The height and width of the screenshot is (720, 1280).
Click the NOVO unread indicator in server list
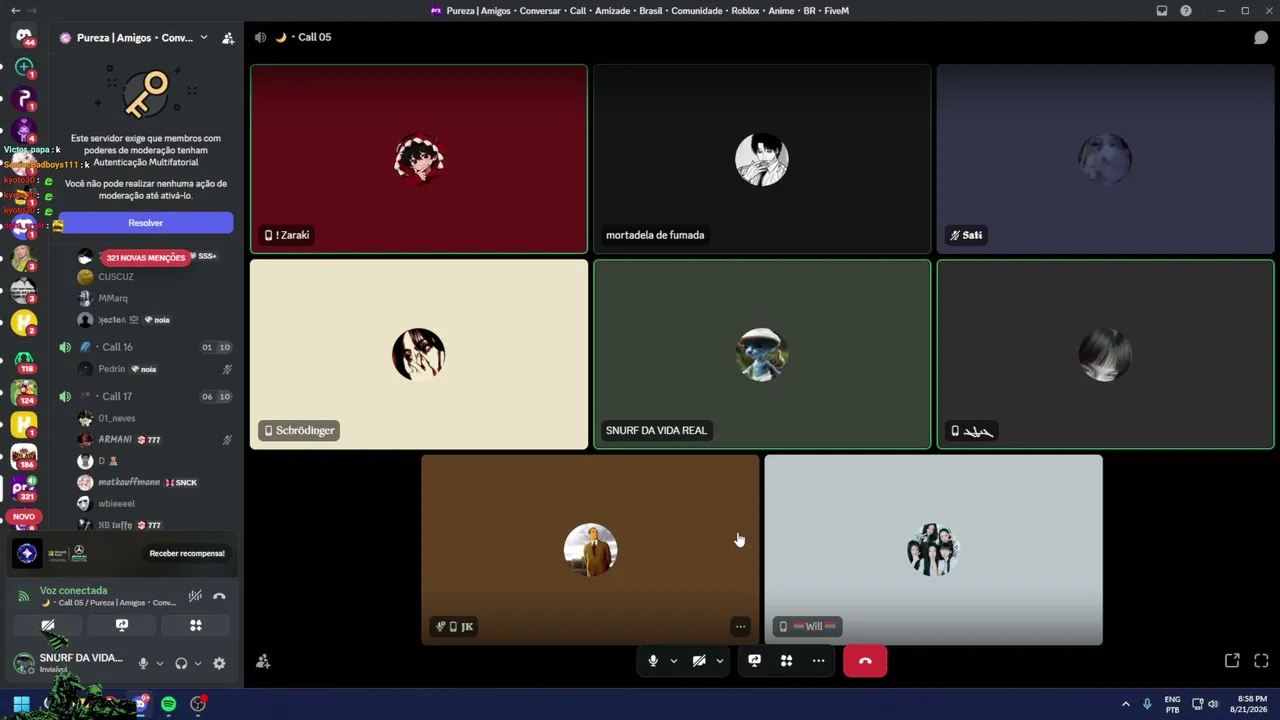24,517
